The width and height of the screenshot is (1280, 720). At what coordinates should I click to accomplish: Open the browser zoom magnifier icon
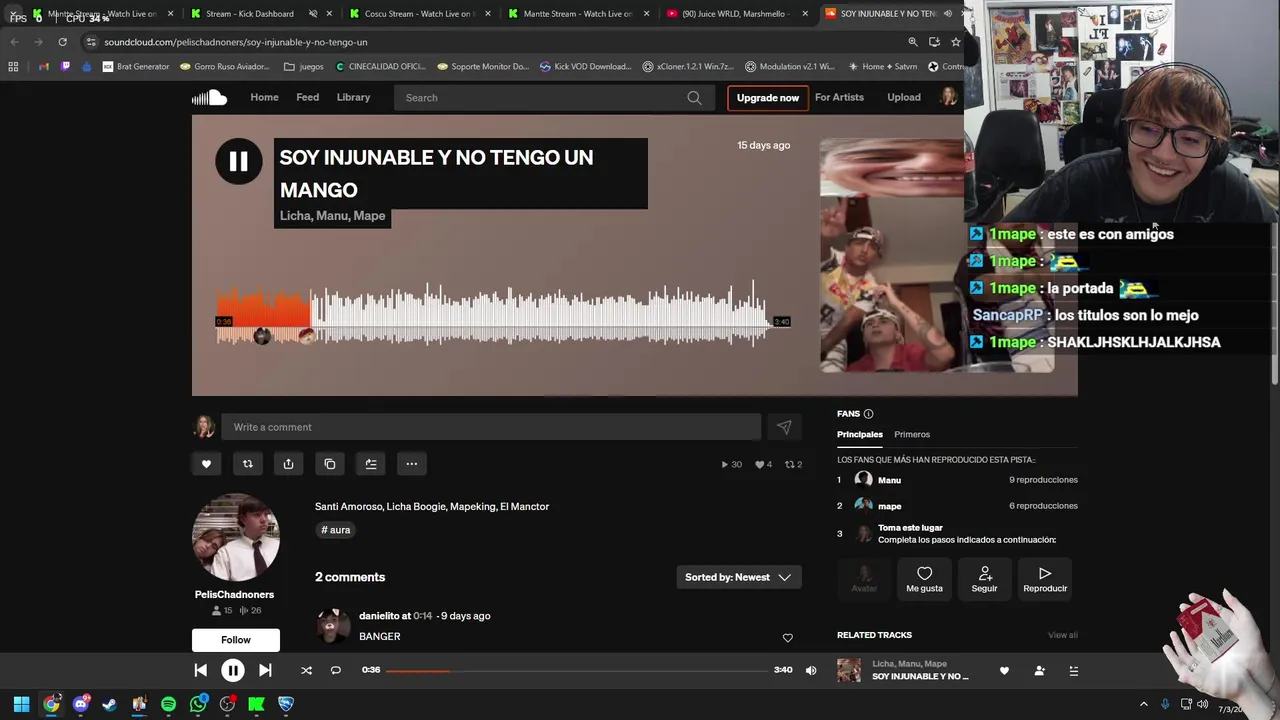(912, 42)
